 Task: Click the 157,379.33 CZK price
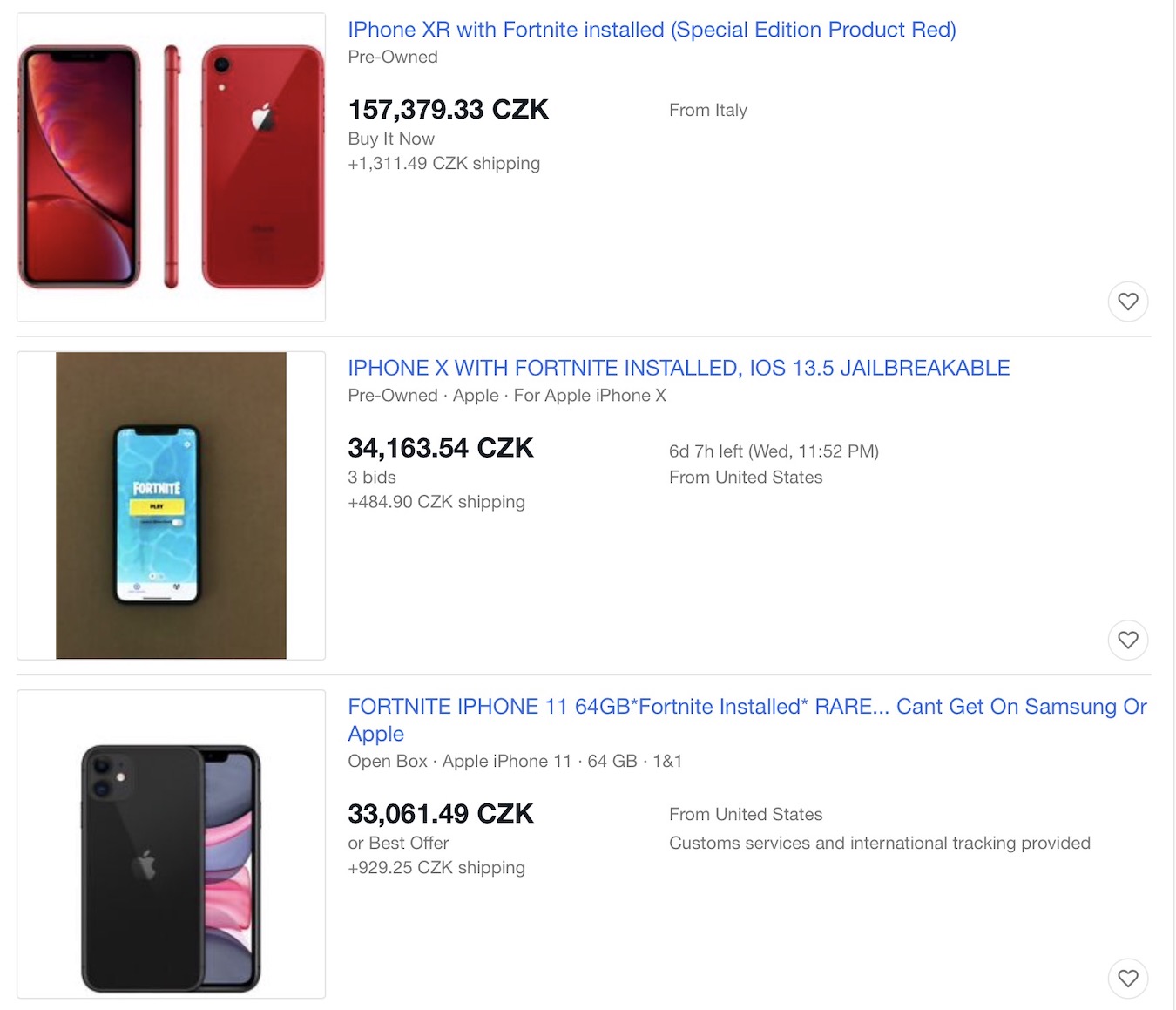click(449, 110)
